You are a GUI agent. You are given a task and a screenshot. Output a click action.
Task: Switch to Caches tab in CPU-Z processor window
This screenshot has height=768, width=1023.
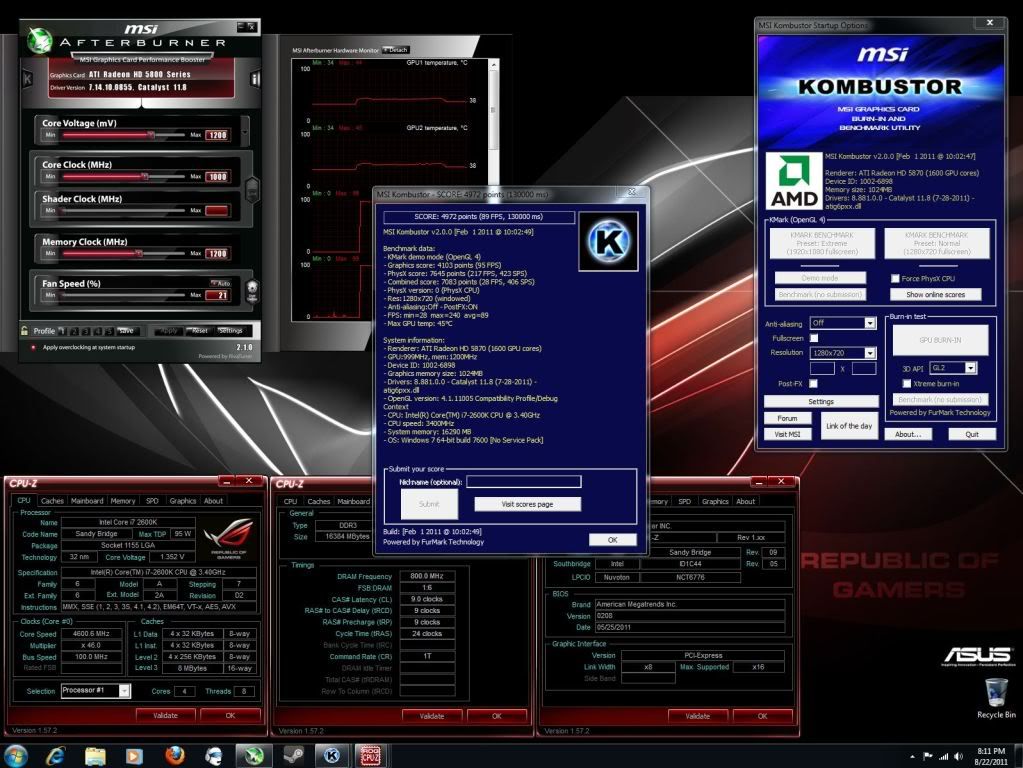click(x=52, y=501)
